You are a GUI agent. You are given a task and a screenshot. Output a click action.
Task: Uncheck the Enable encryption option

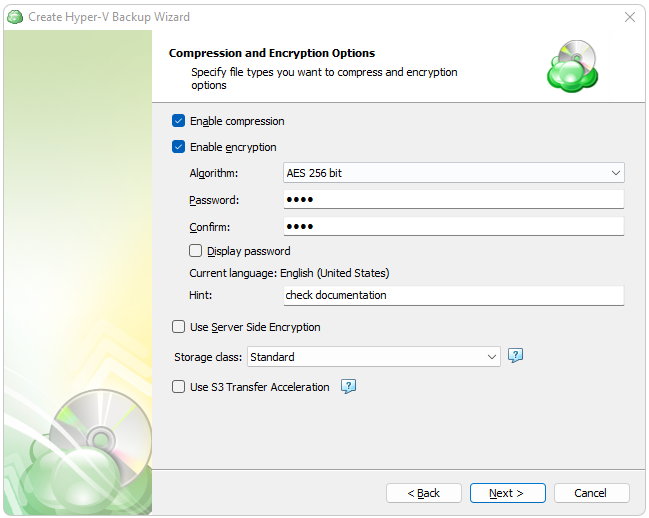pos(179,147)
